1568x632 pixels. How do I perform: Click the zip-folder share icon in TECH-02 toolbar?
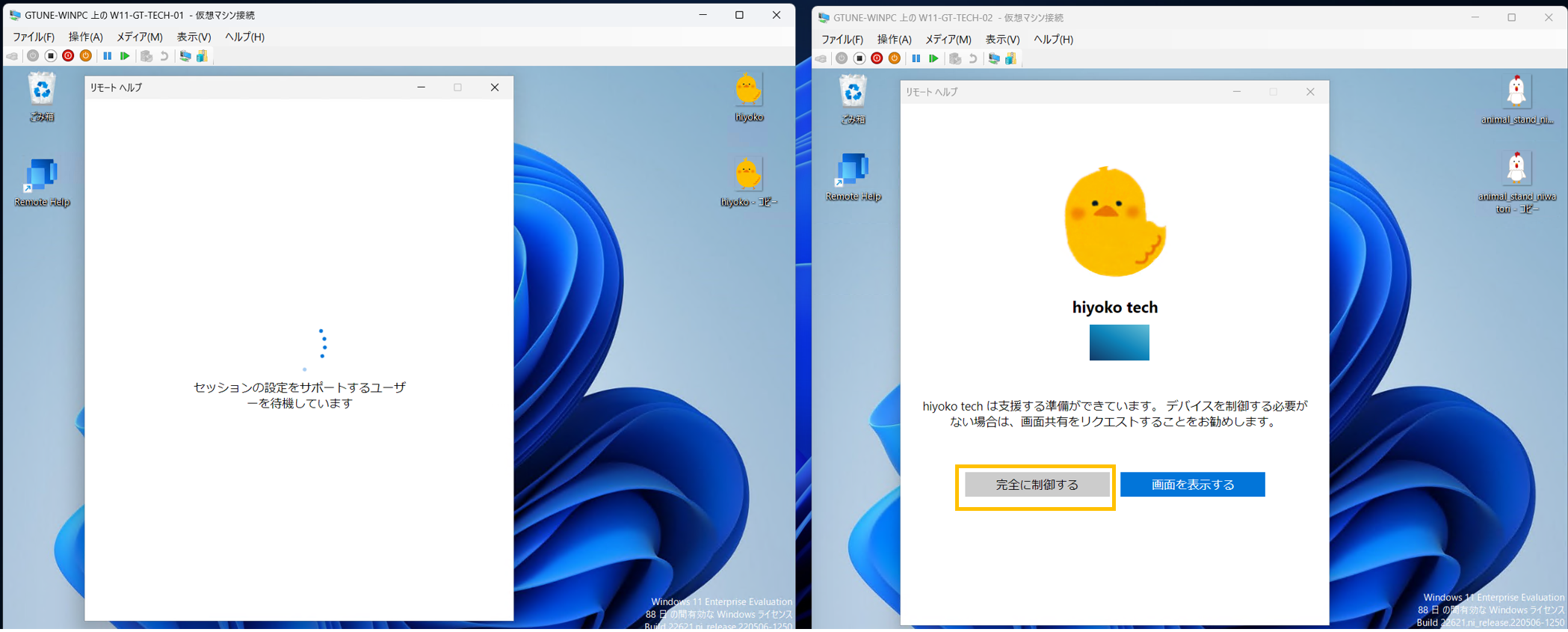(1010, 58)
